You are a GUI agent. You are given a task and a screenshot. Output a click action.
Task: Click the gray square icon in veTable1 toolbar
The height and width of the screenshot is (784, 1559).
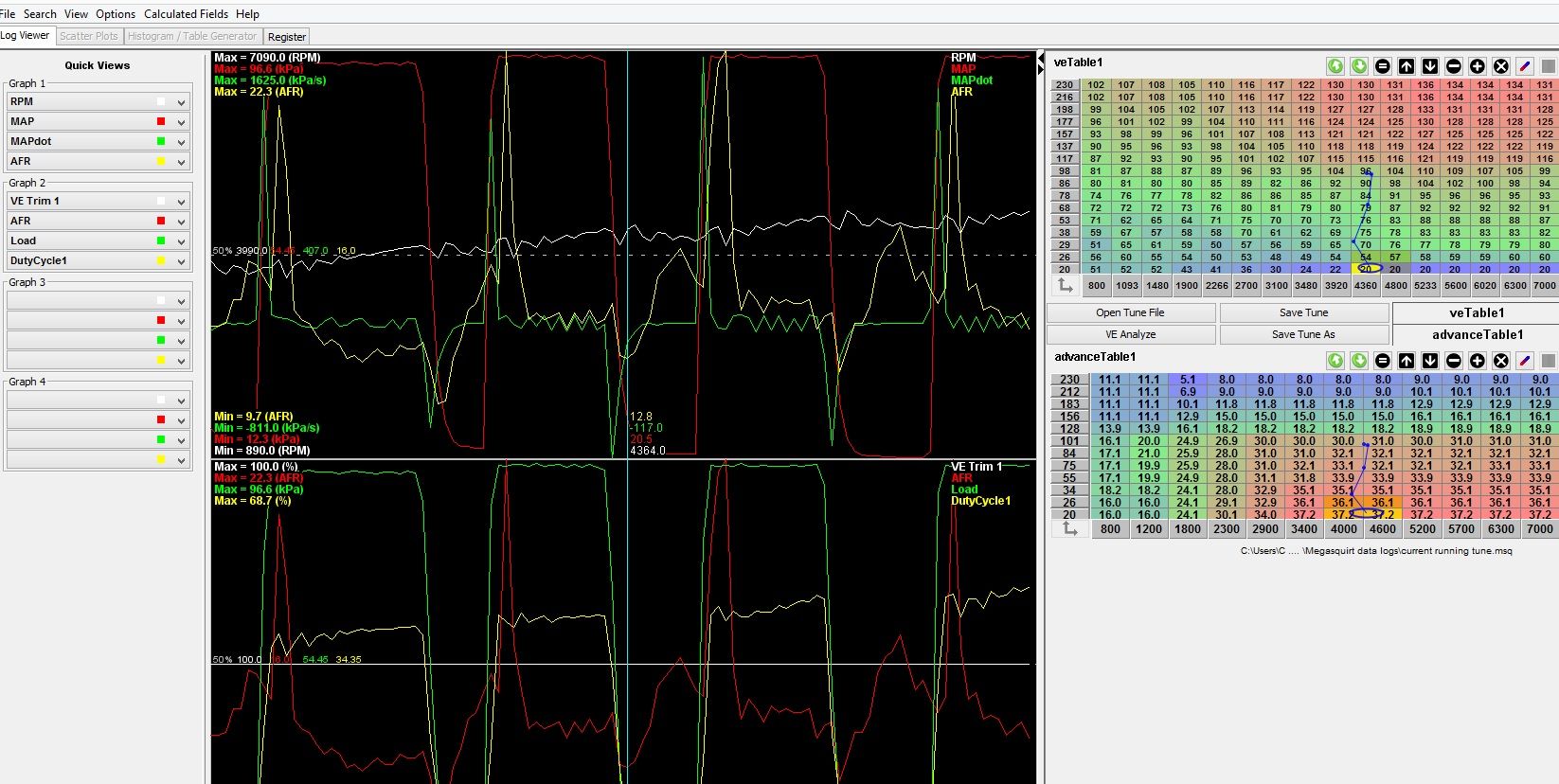tap(1549, 66)
